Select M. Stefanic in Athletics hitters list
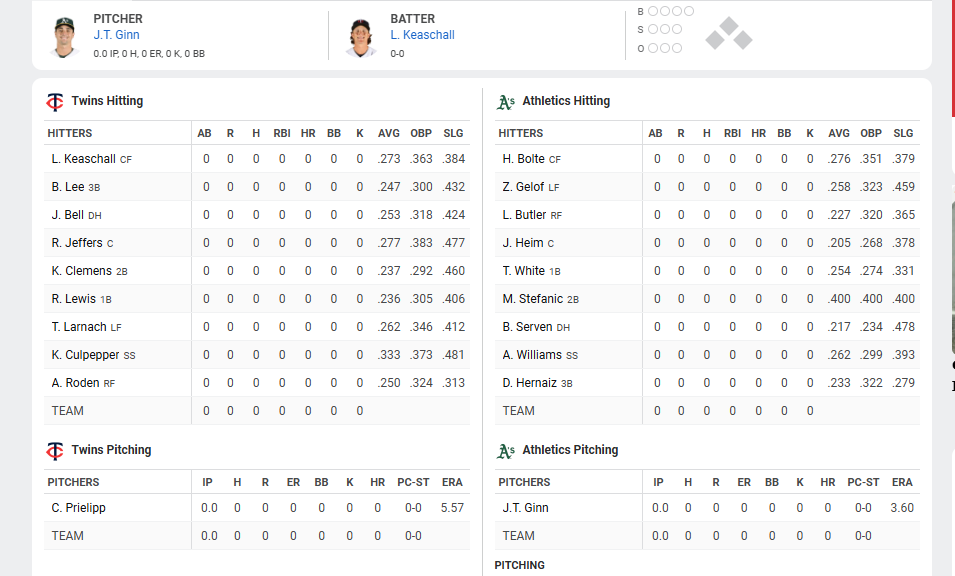Image resolution: width=955 pixels, height=576 pixels. pos(532,299)
